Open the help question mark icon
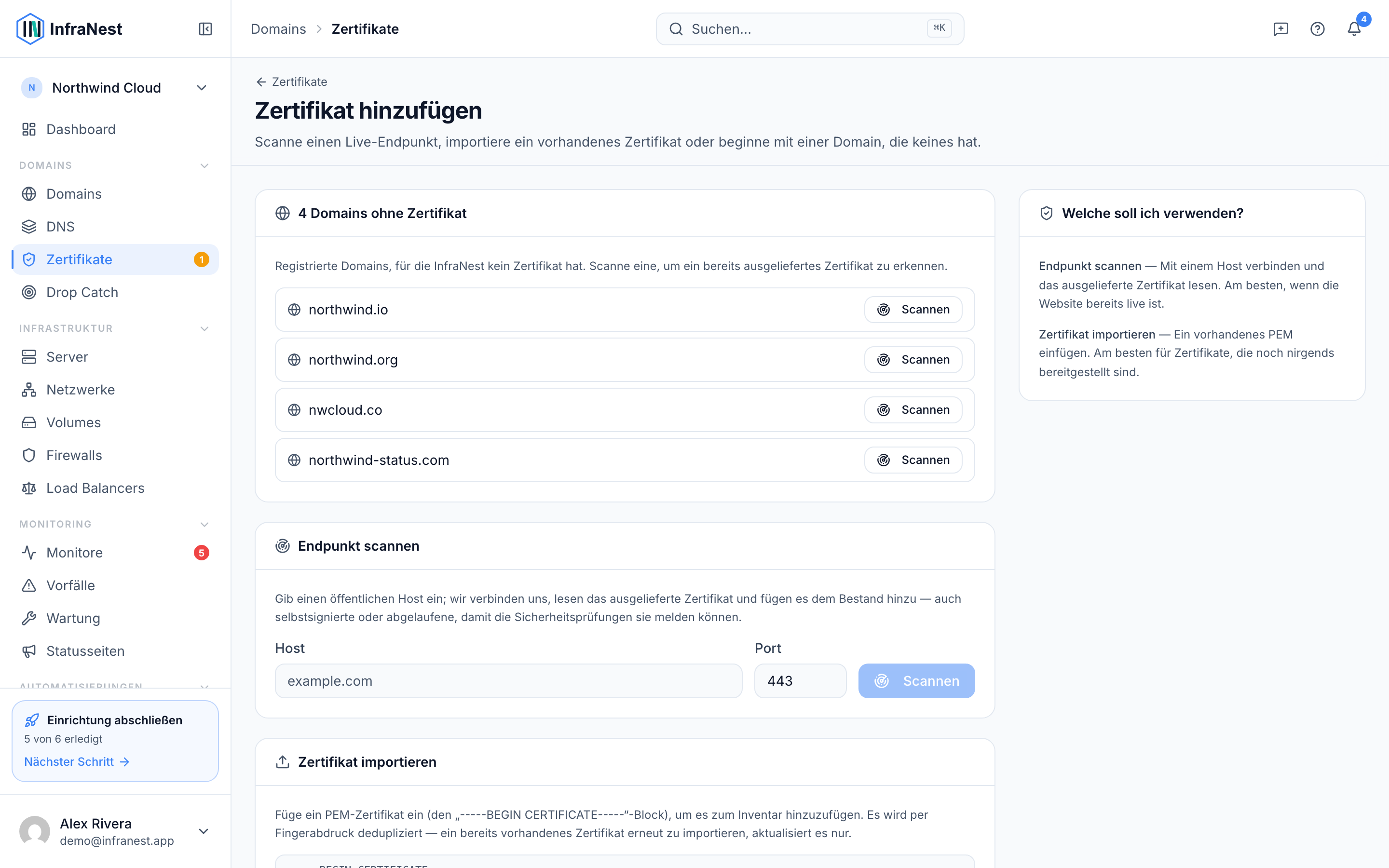The width and height of the screenshot is (1389, 868). pos(1317,29)
